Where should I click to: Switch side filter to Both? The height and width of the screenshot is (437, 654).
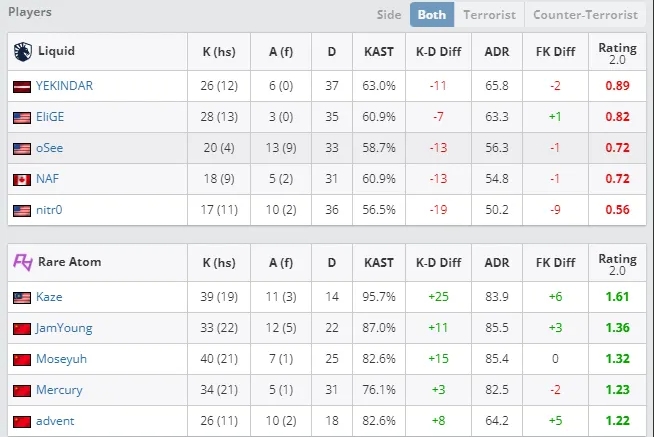point(432,15)
